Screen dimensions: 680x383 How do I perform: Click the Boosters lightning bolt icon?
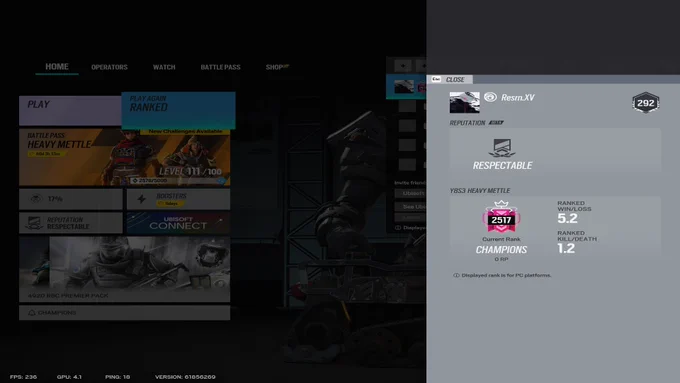click(141, 199)
